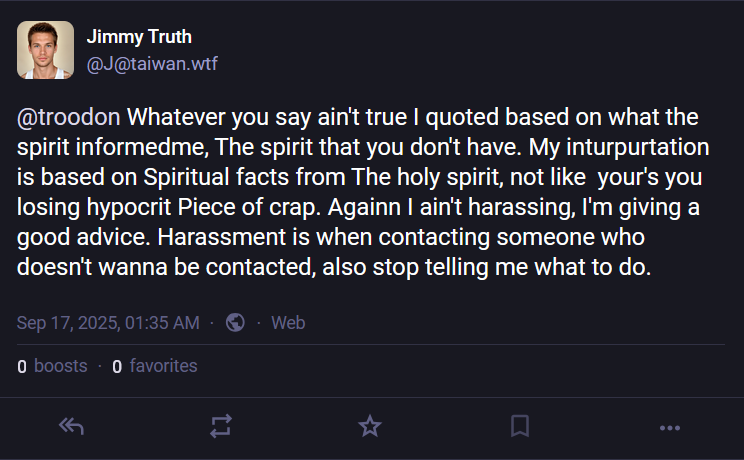
Task: Click the globe public visibility icon
Action: coord(236,322)
